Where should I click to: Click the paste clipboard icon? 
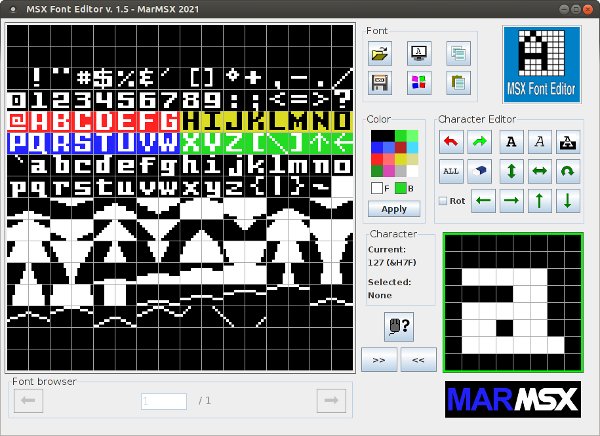458,83
